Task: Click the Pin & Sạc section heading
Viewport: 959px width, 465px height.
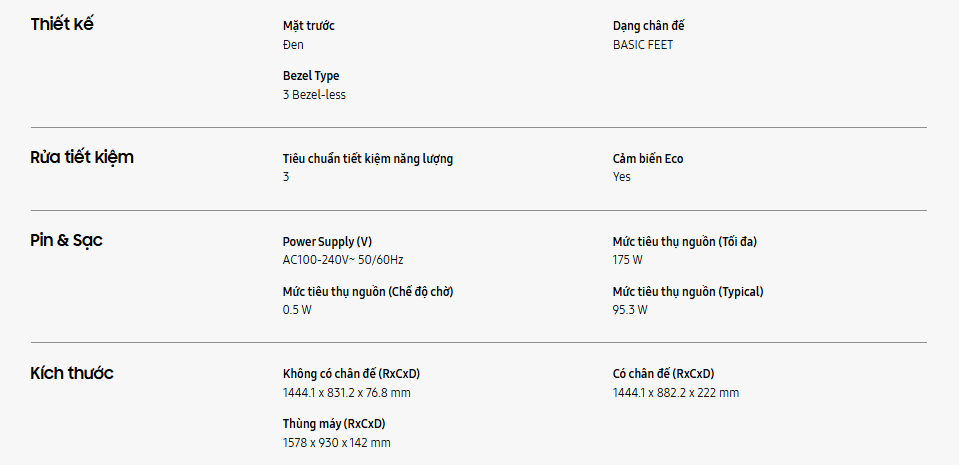Action: (x=67, y=240)
